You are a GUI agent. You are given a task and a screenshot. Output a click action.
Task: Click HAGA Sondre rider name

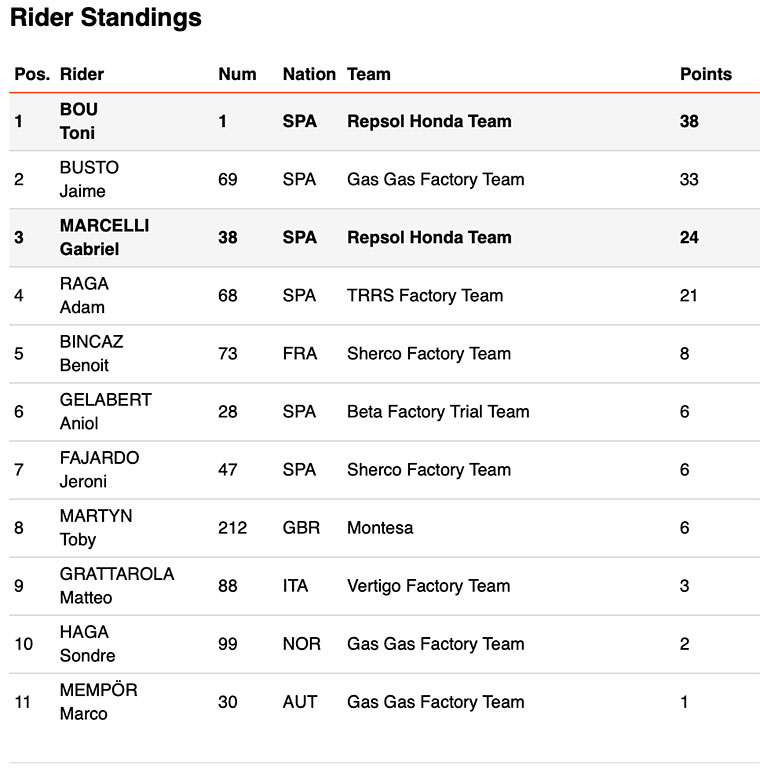[x=87, y=643]
